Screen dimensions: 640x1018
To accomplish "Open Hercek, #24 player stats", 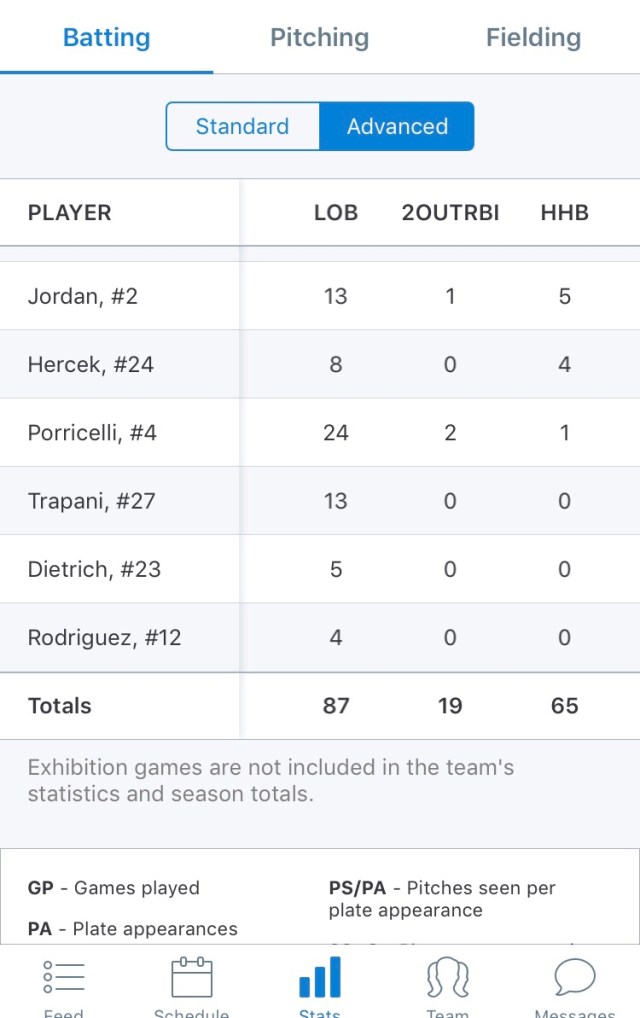I will (x=91, y=365).
